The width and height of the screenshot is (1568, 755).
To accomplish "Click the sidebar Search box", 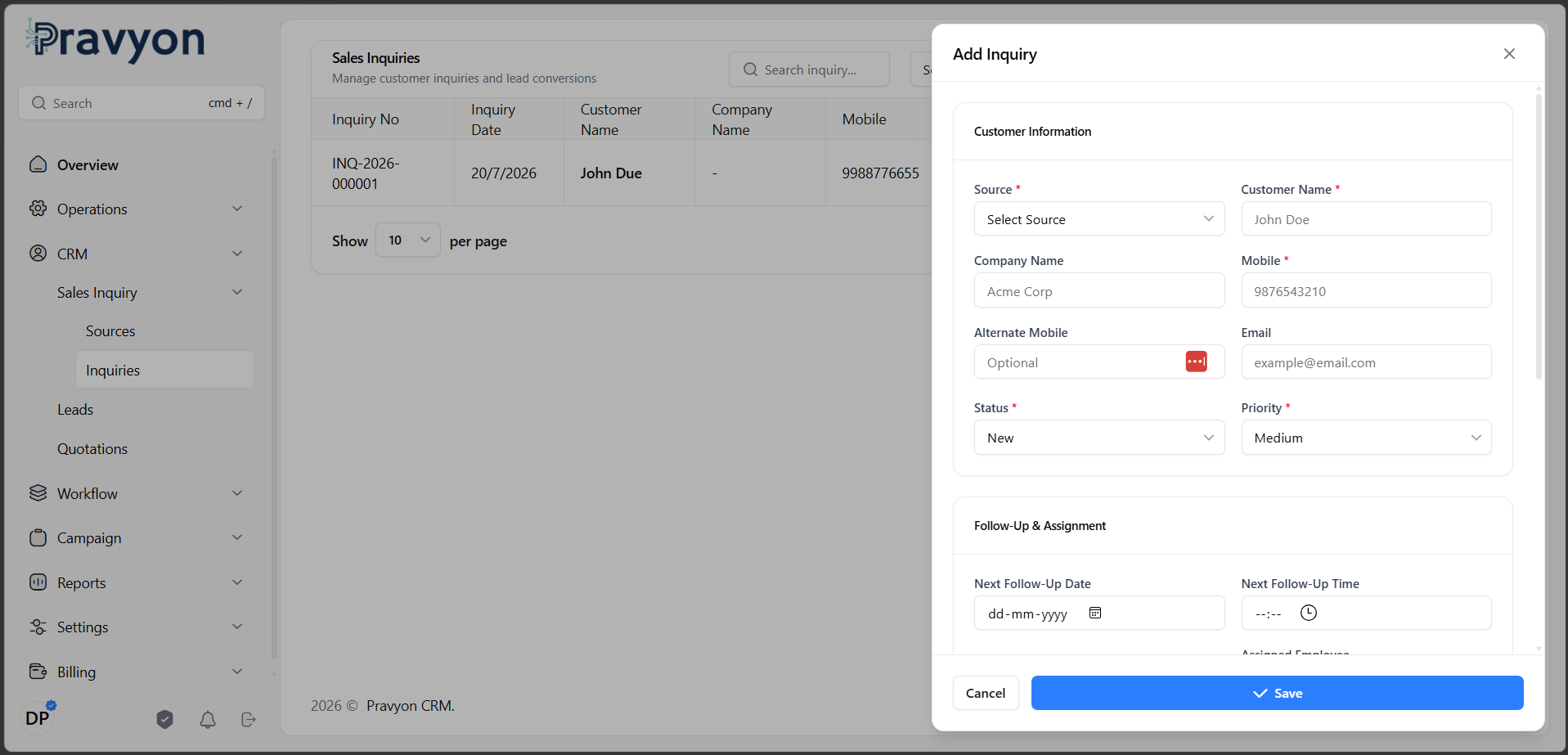I will pos(142,103).
